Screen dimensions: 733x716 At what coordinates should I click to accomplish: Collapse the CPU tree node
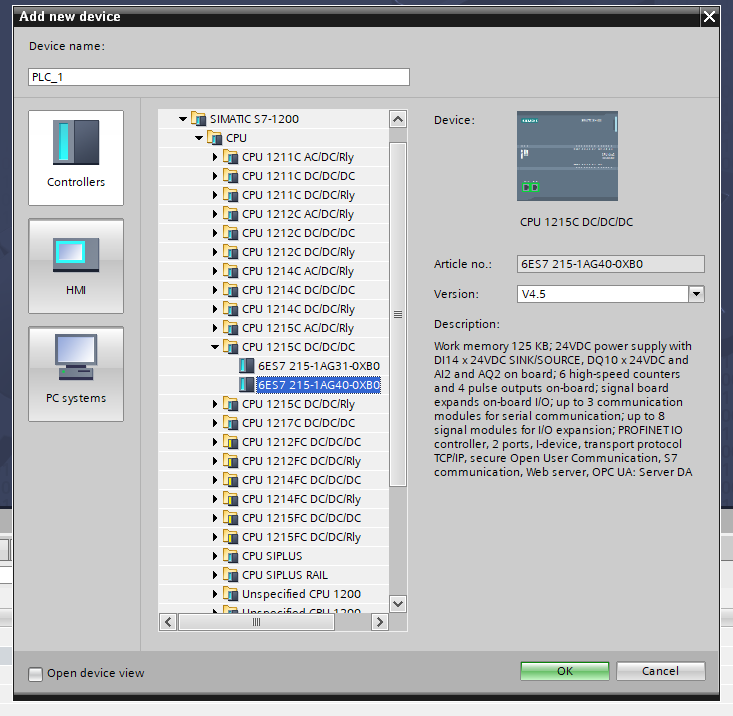tap(199, 138)
